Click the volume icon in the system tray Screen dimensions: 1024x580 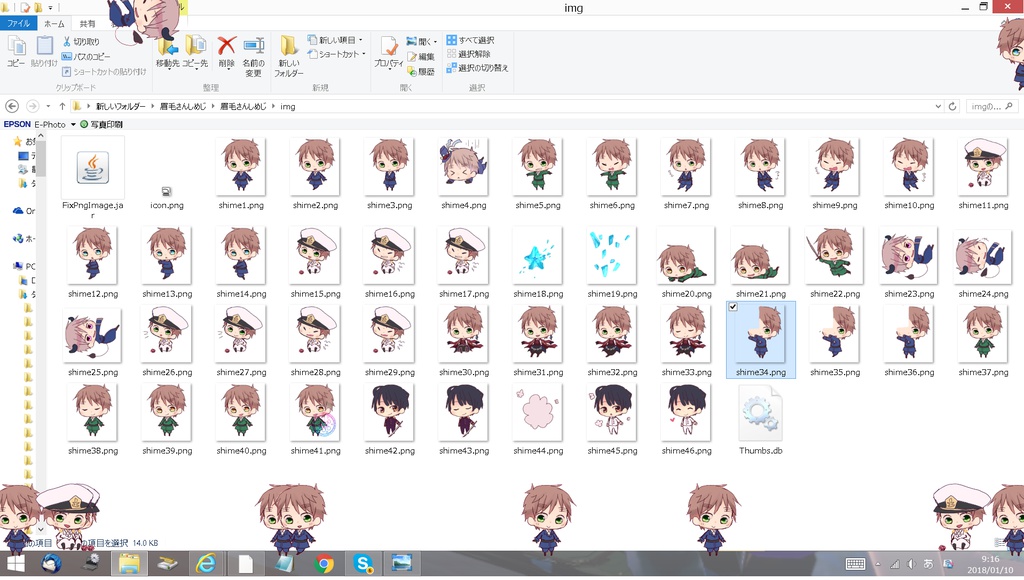click(911, 564)
